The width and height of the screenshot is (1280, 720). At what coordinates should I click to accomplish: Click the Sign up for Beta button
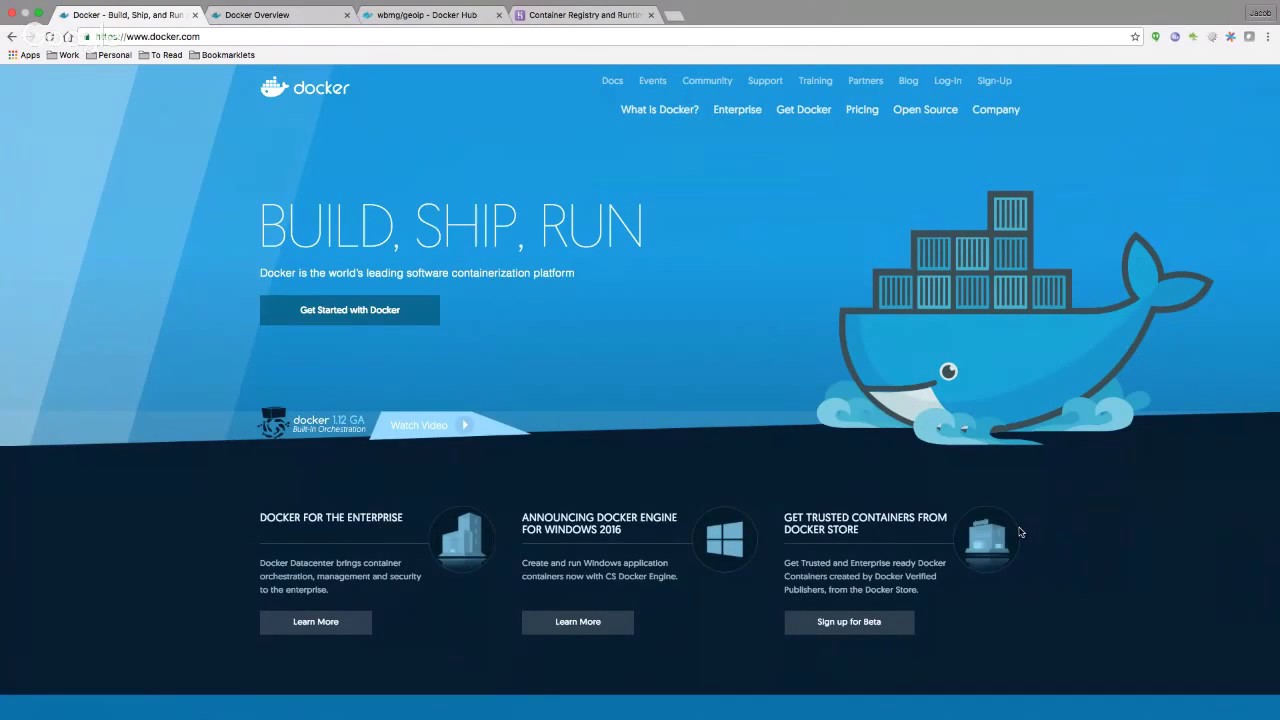coord(849,622)
